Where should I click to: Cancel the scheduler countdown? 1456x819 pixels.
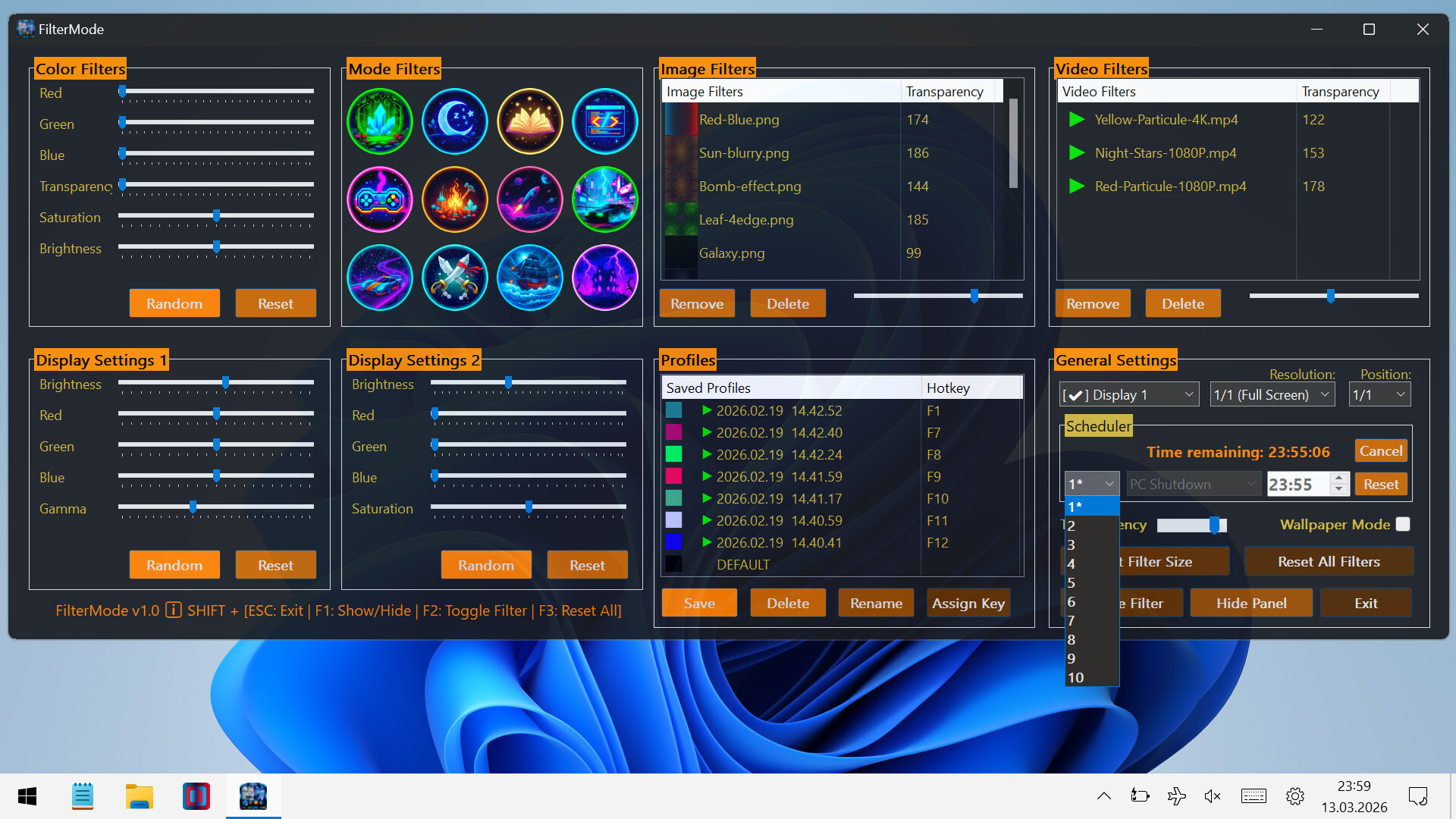tap(1380, 450)
